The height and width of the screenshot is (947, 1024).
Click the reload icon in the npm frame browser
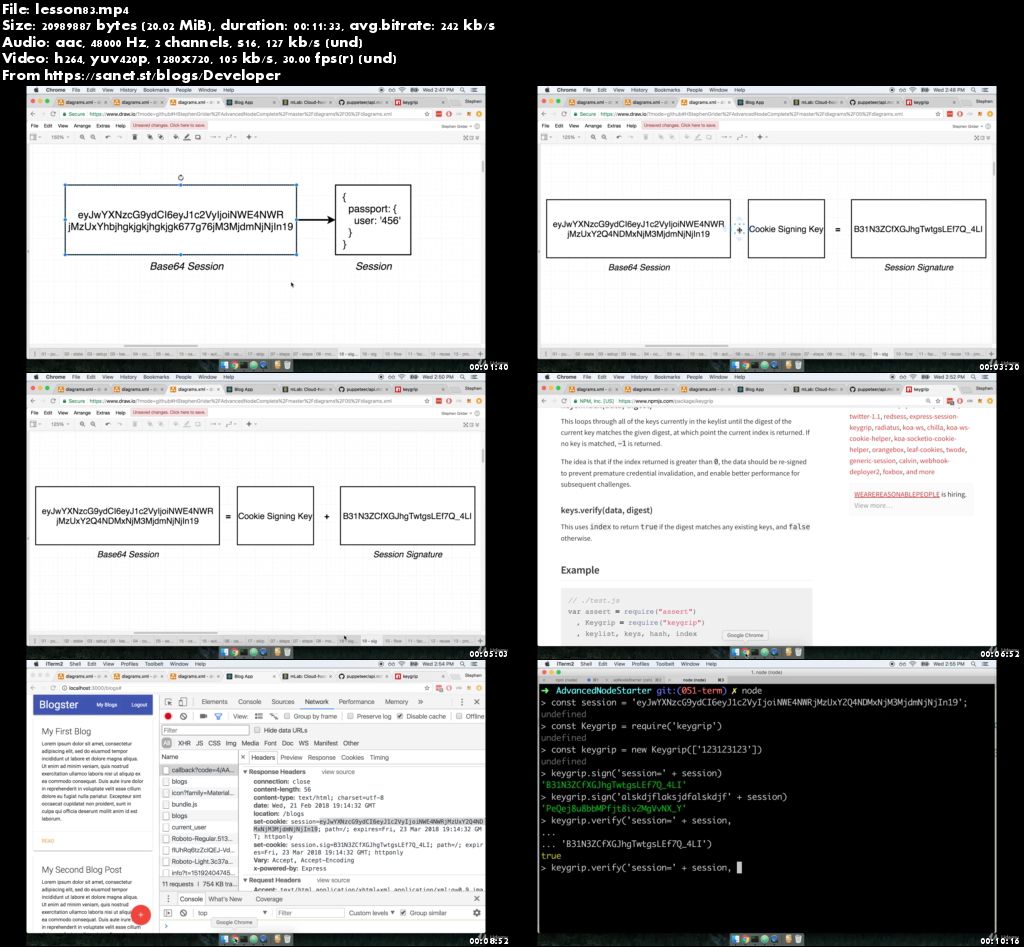pyautogui.click(x=564, y=400)
